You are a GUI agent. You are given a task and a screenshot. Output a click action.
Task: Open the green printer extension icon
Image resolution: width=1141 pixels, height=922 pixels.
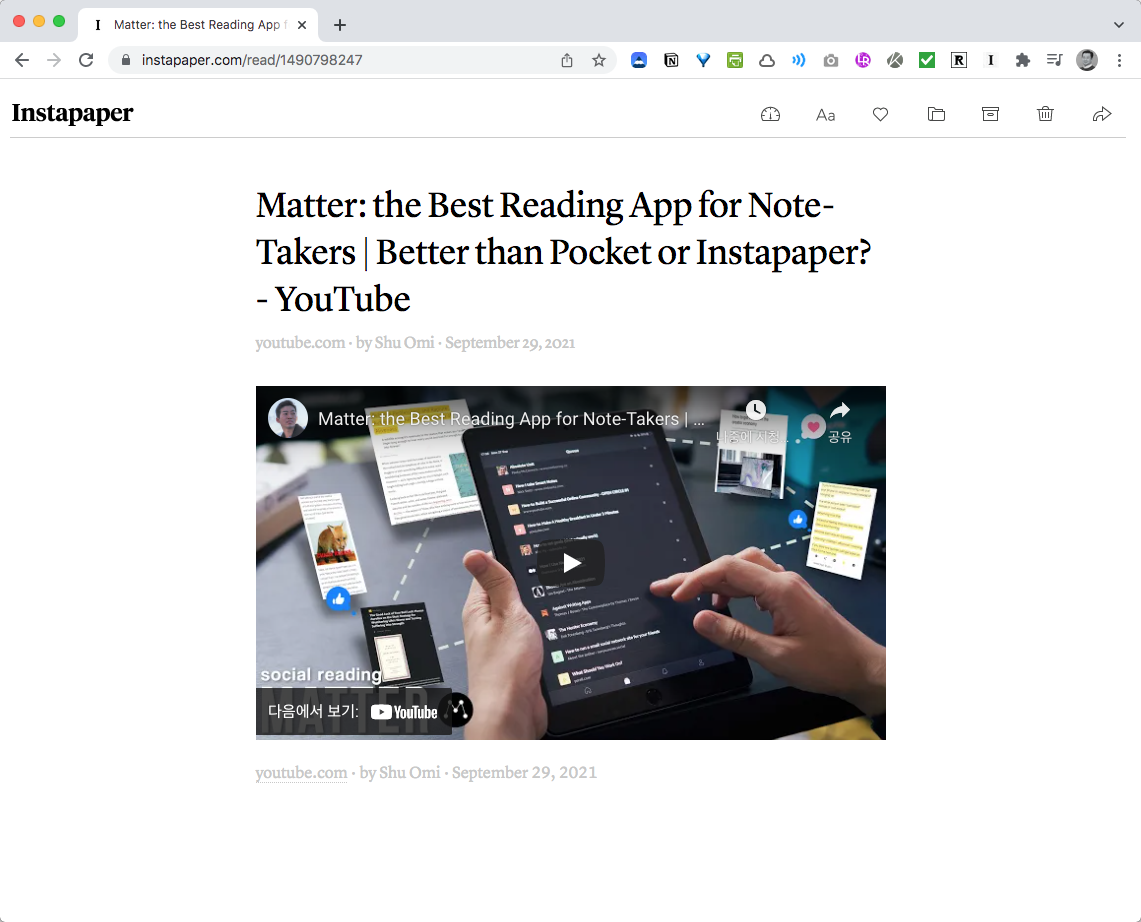735,60
